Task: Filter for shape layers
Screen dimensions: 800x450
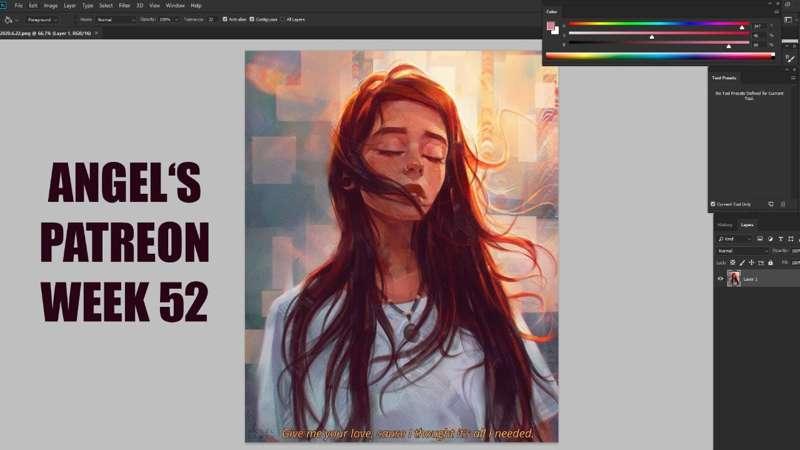Action: tap(791, 239)
